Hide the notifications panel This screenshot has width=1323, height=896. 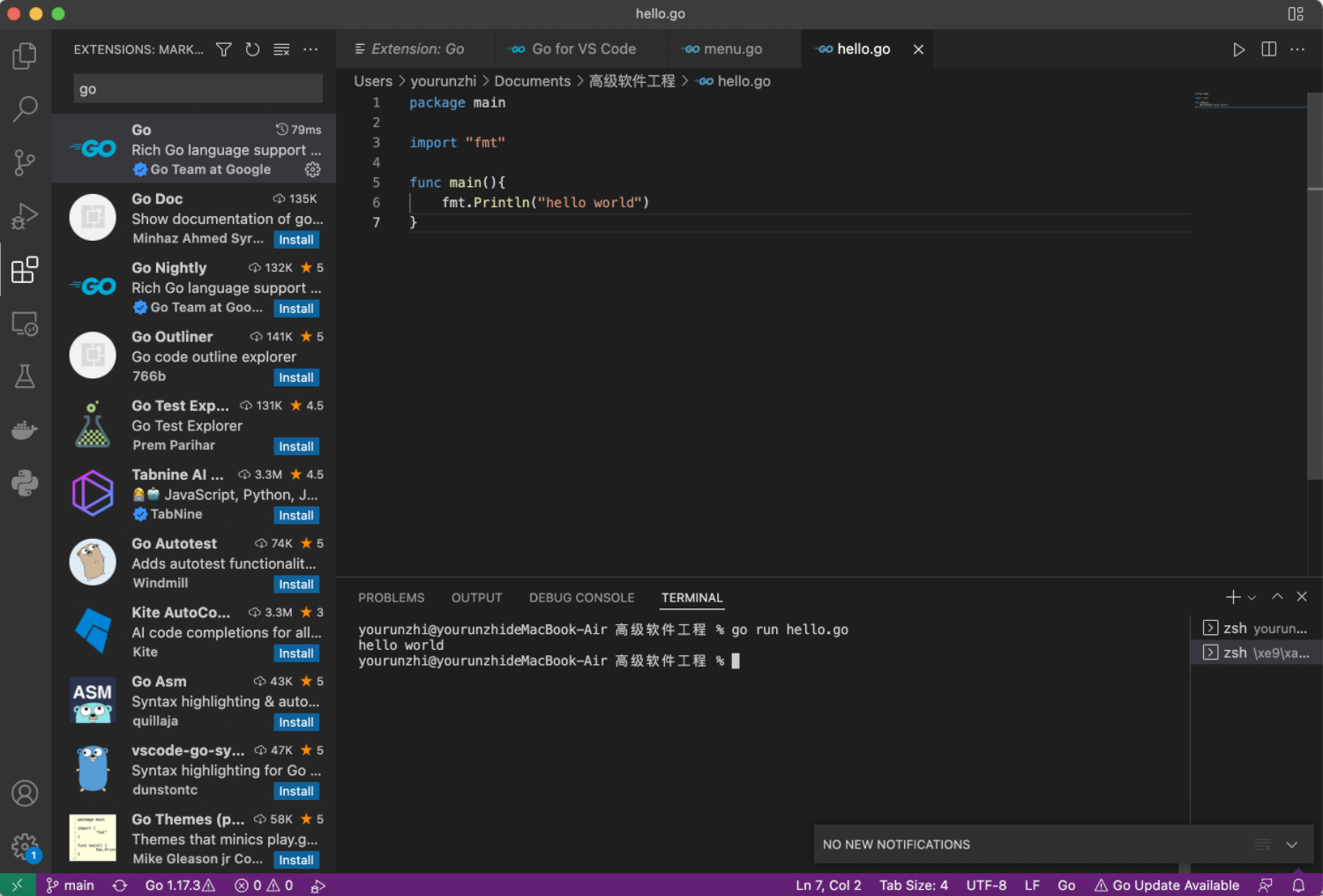pos(1292,845)
